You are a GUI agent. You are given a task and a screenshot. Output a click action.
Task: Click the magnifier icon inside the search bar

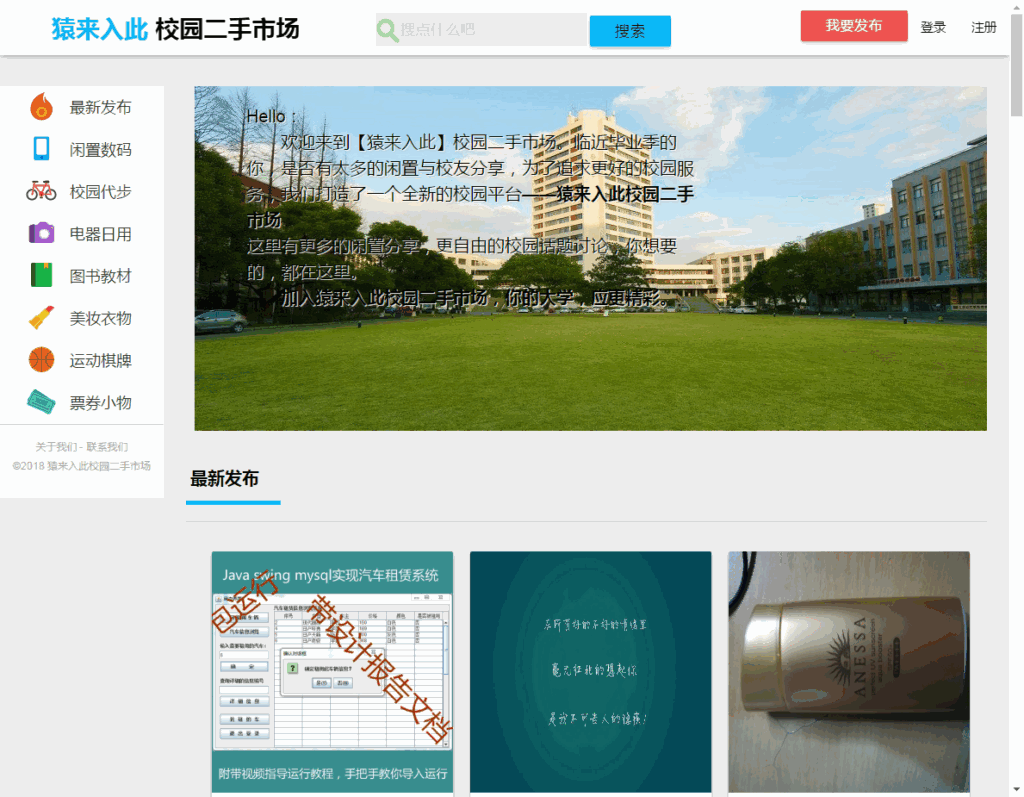pyautogui.click(x=388, y=31)
